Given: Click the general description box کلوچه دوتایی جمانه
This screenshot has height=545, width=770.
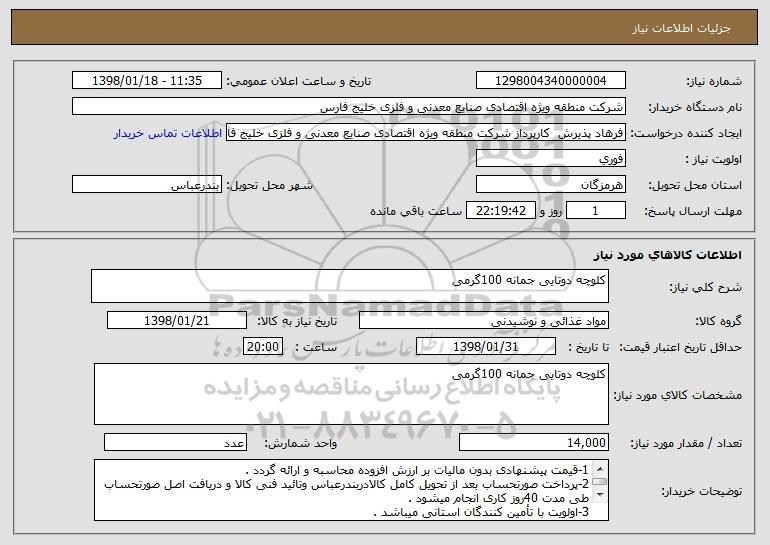Looking at the screenshot, I should [x=350, y=286].
